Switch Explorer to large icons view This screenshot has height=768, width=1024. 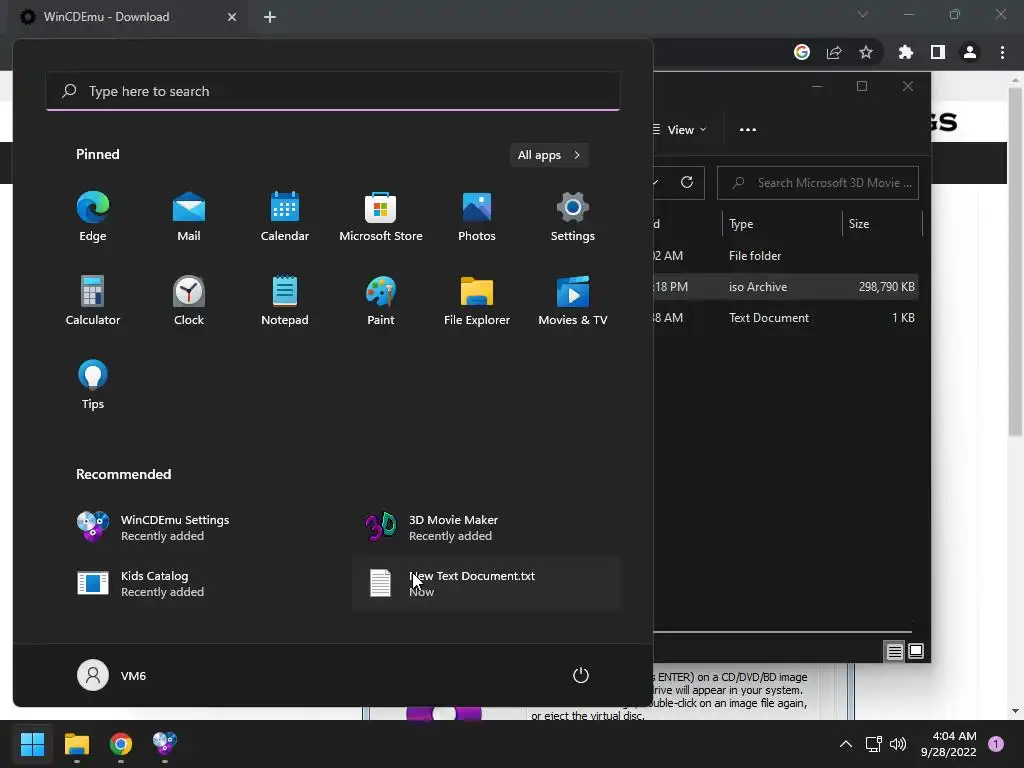click(916, 651)
